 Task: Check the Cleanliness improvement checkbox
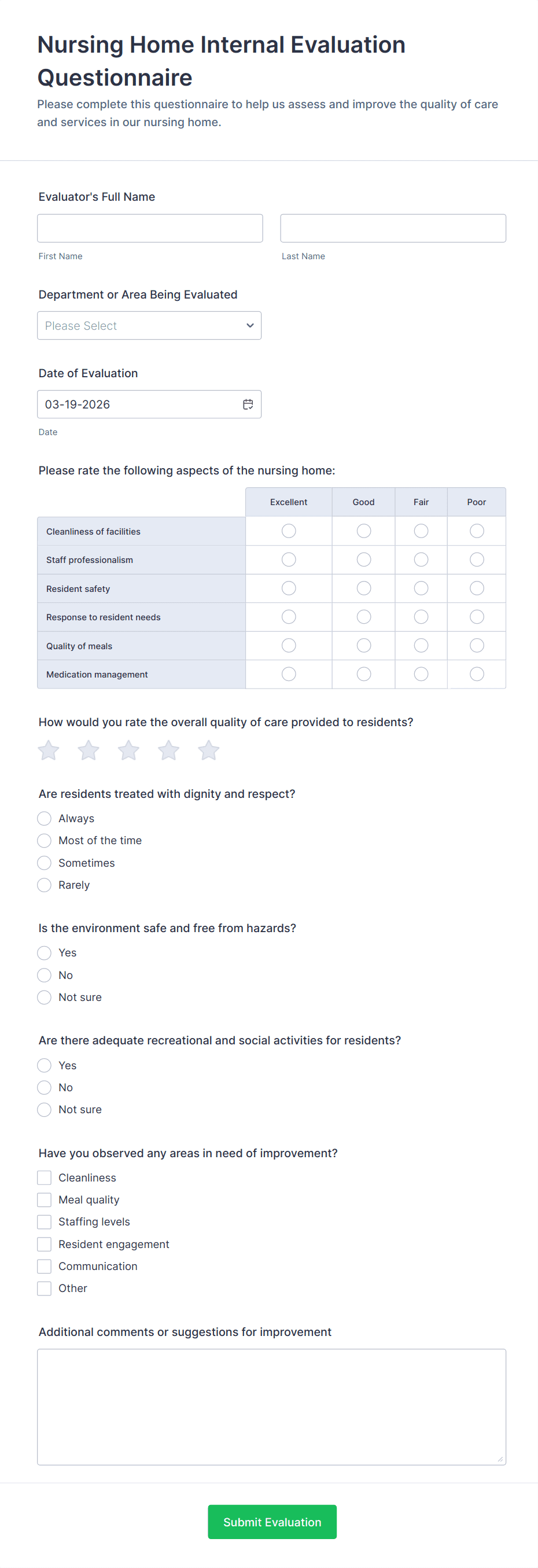[45, 1177]
